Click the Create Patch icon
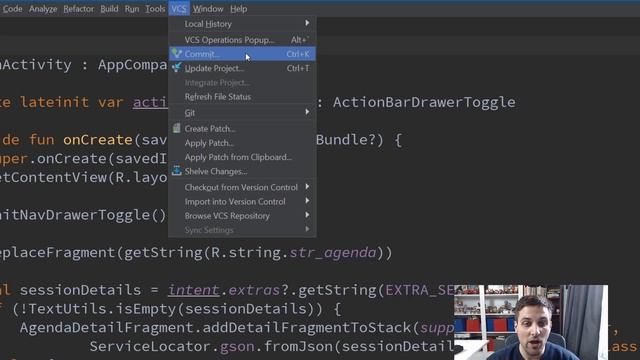 pyautogui.click(x=176, y=128)
